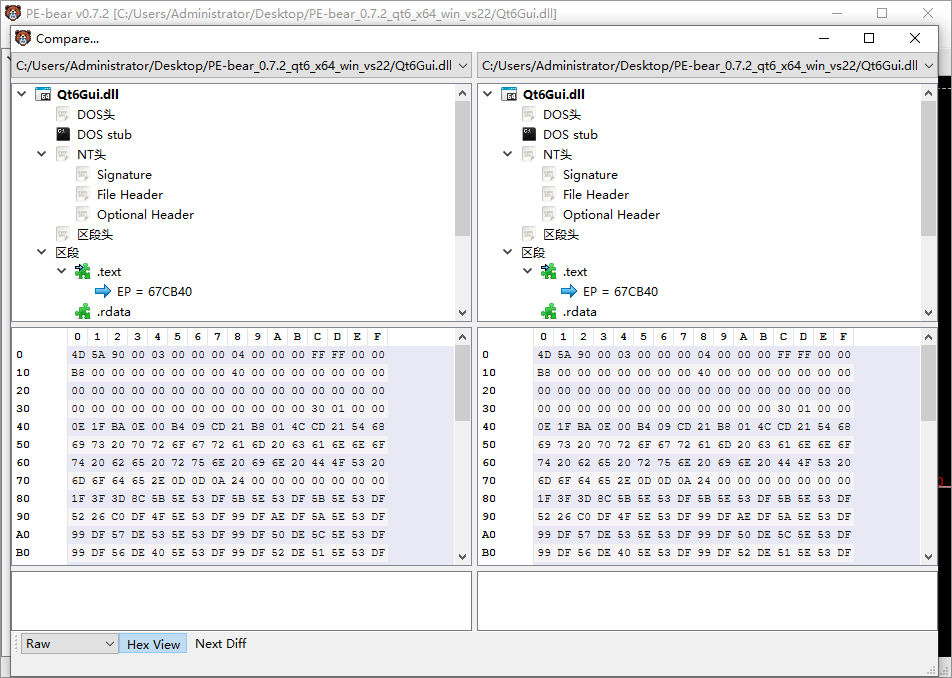
Task: Click File Header icon in right tree
Action: click(x=549, y=194)
